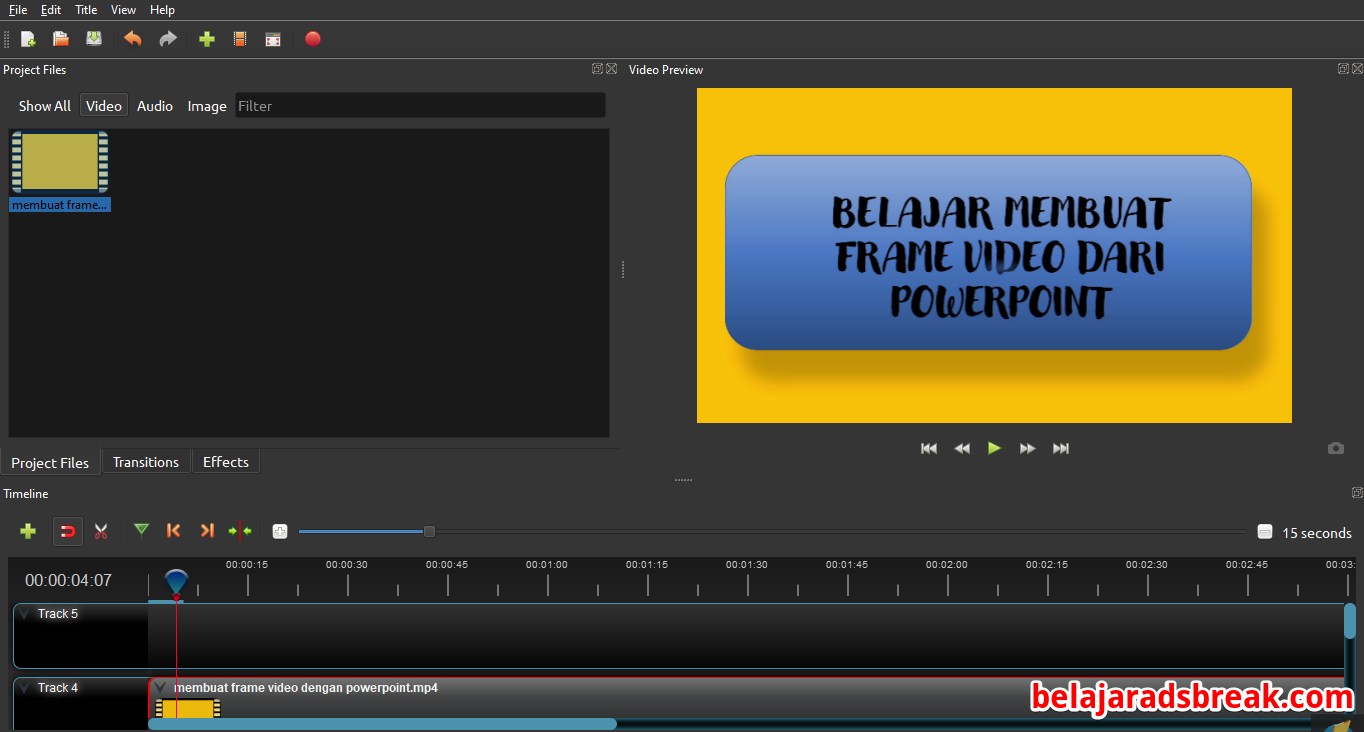This screenshot has height=732, width=1364.
Task: Save the project using the toolbar icon
Action: (94, 39)
